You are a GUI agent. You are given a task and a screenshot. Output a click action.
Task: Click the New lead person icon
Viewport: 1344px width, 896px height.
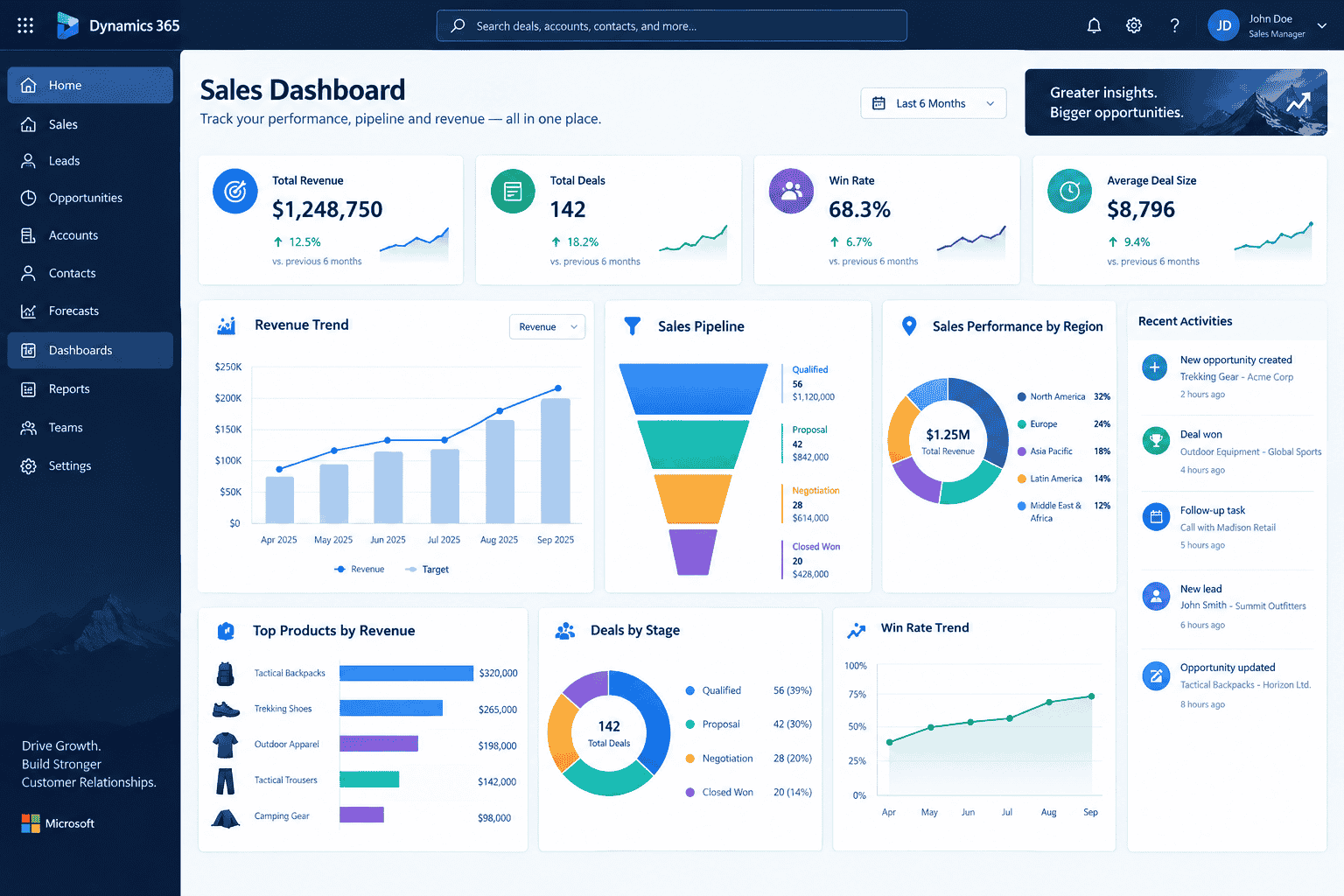click(x=1156, y=597)
